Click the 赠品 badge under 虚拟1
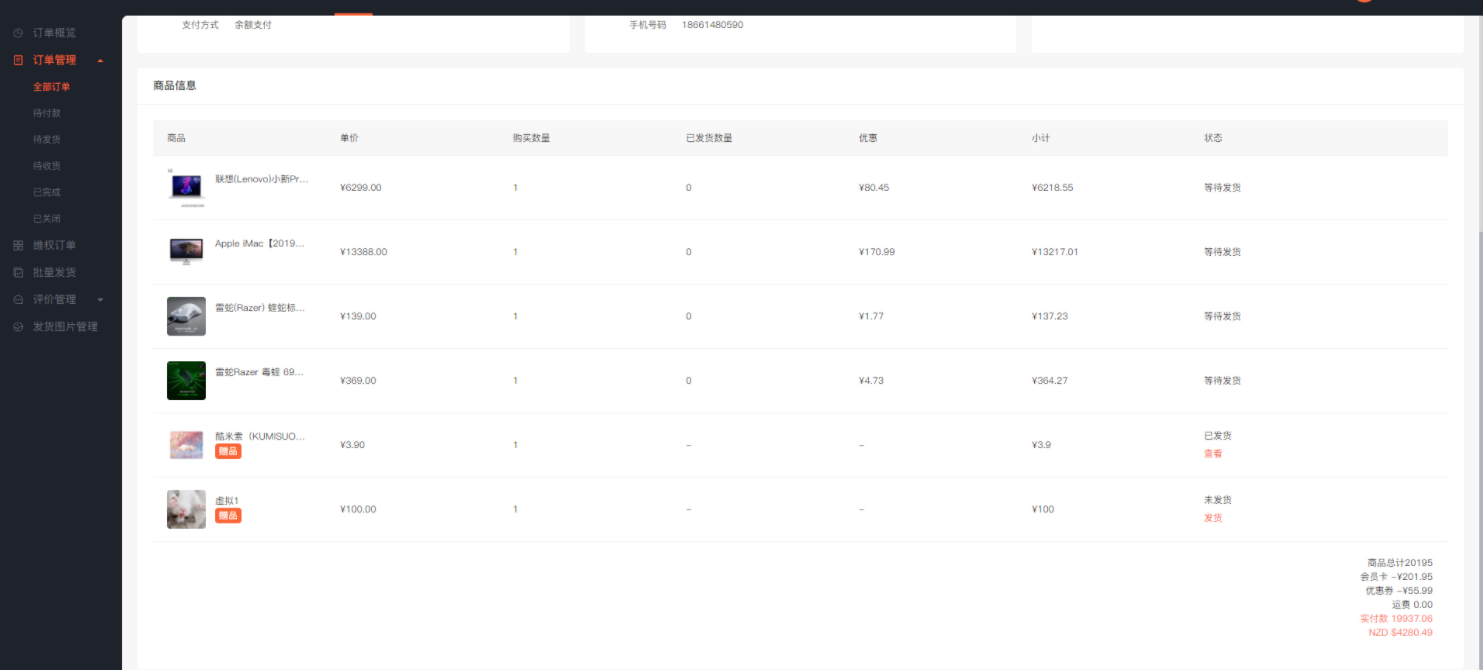 pos(228,516)
